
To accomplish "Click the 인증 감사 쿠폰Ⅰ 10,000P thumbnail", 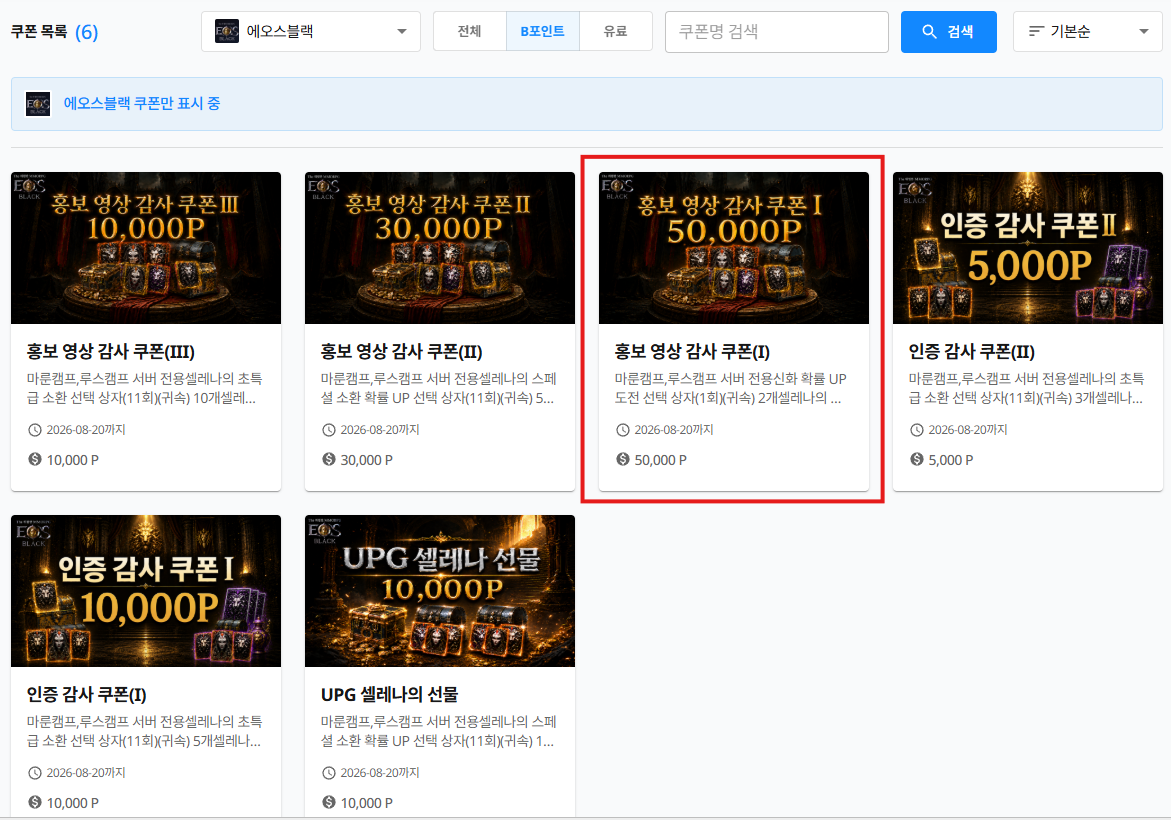I will click(x=146, y=591).
